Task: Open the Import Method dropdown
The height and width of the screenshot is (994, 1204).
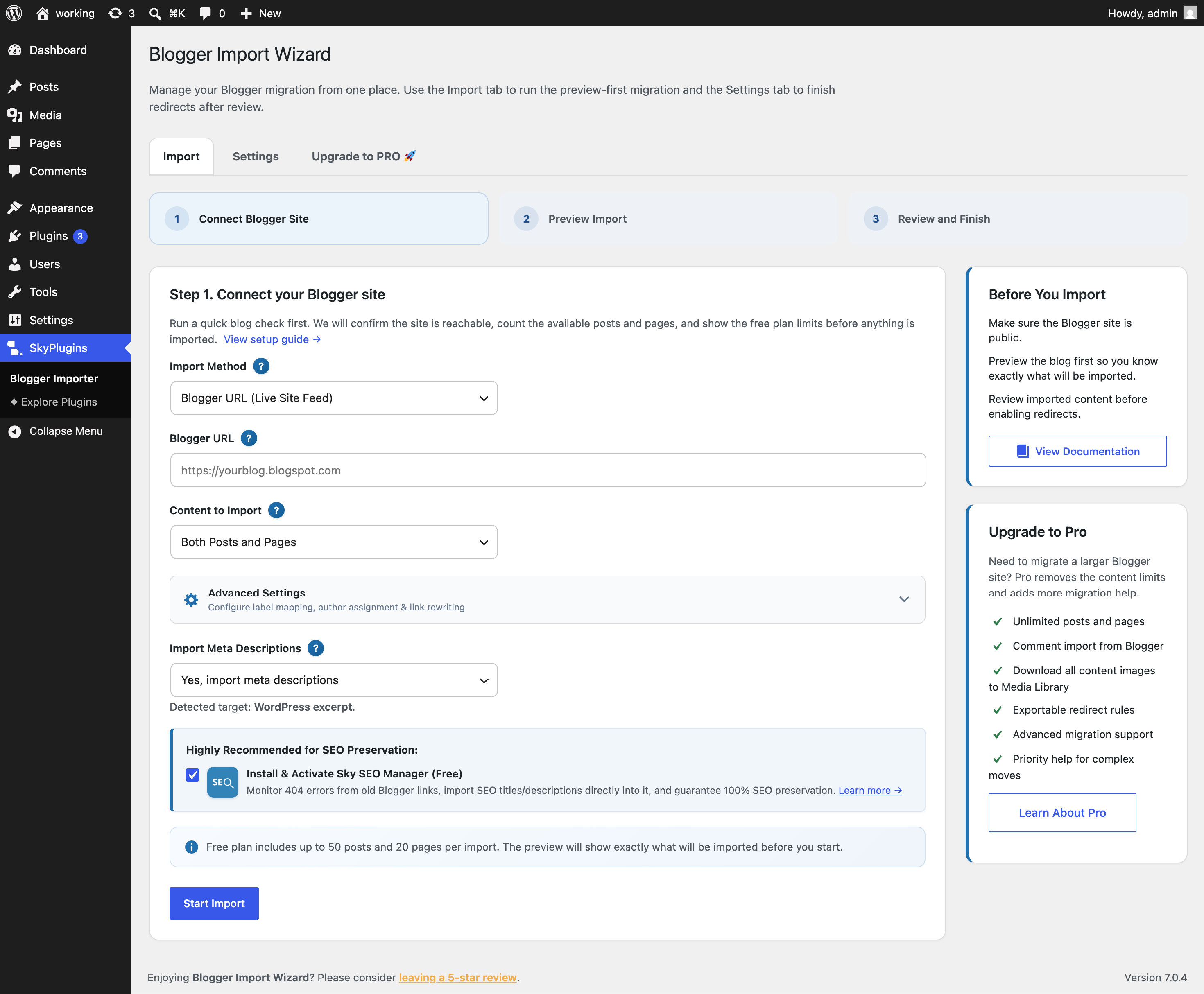Action: (334, 398)
